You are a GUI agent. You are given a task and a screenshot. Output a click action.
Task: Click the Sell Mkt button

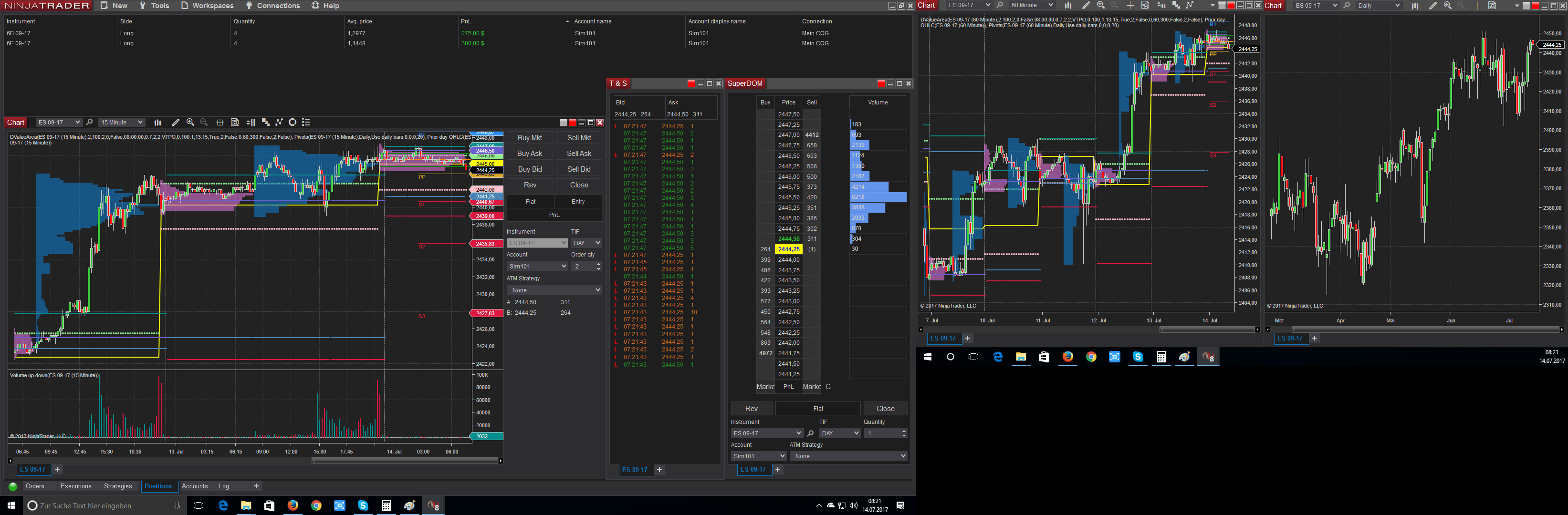pos(579,138)
